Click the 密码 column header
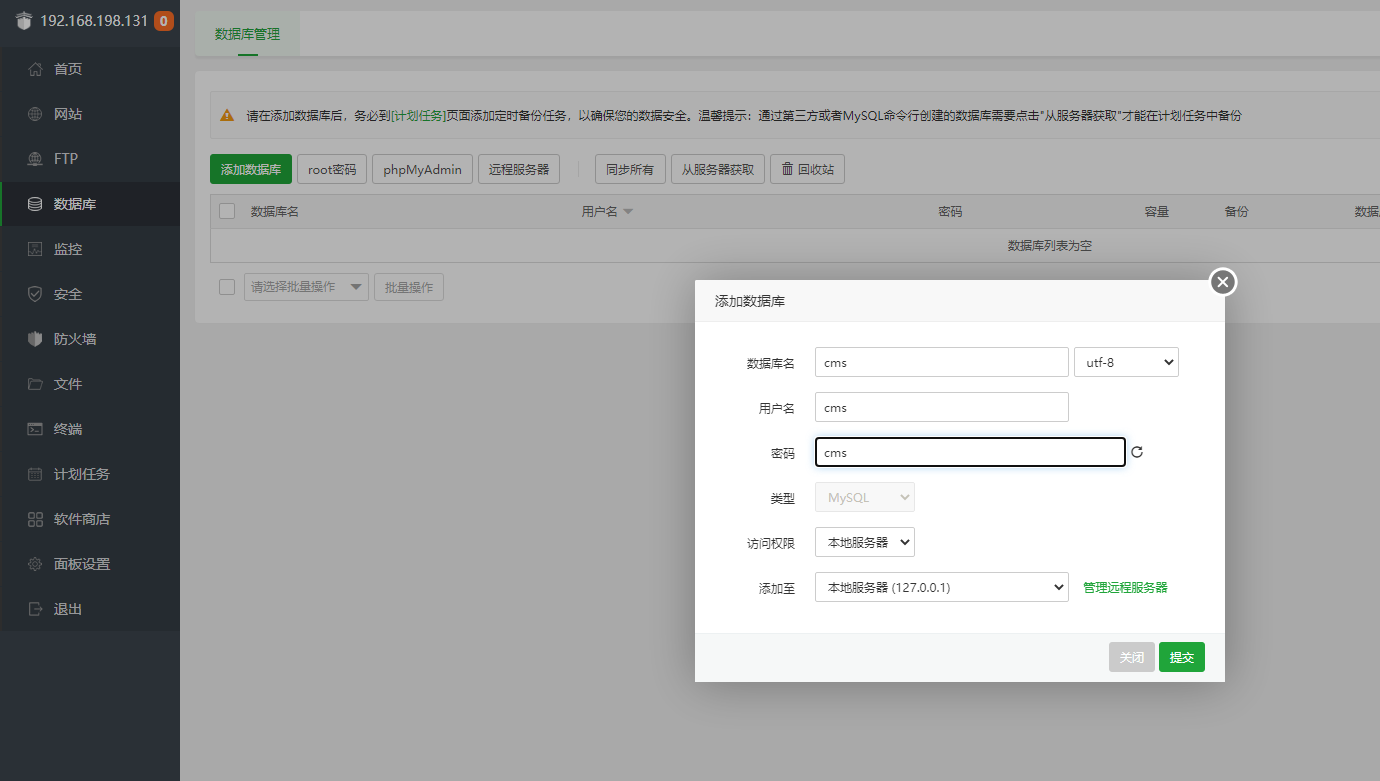 pyautogui.click(x=950, y=212)
